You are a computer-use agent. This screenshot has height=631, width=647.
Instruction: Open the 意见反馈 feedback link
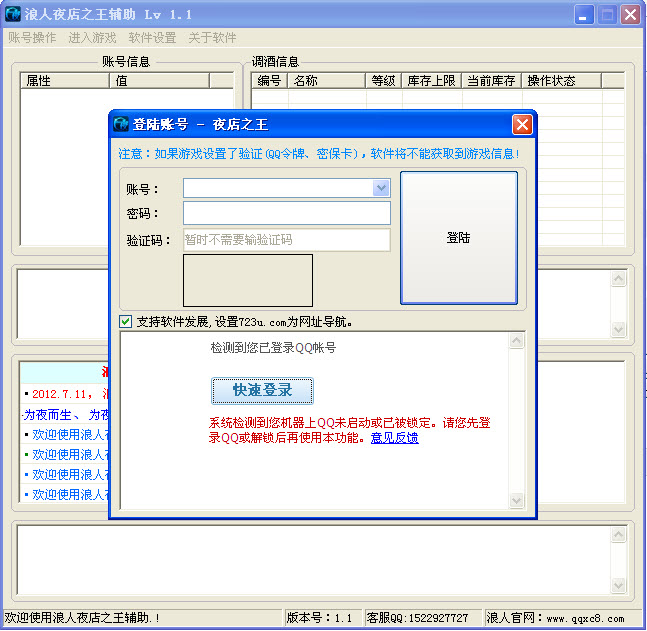point(394,437)
